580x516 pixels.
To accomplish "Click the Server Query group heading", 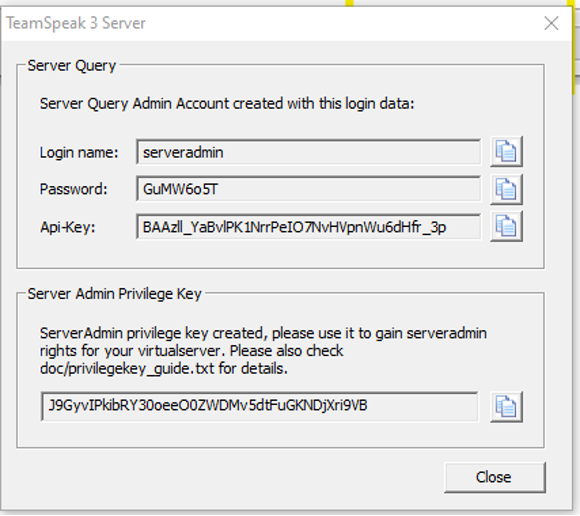I will tap(72, 65).
